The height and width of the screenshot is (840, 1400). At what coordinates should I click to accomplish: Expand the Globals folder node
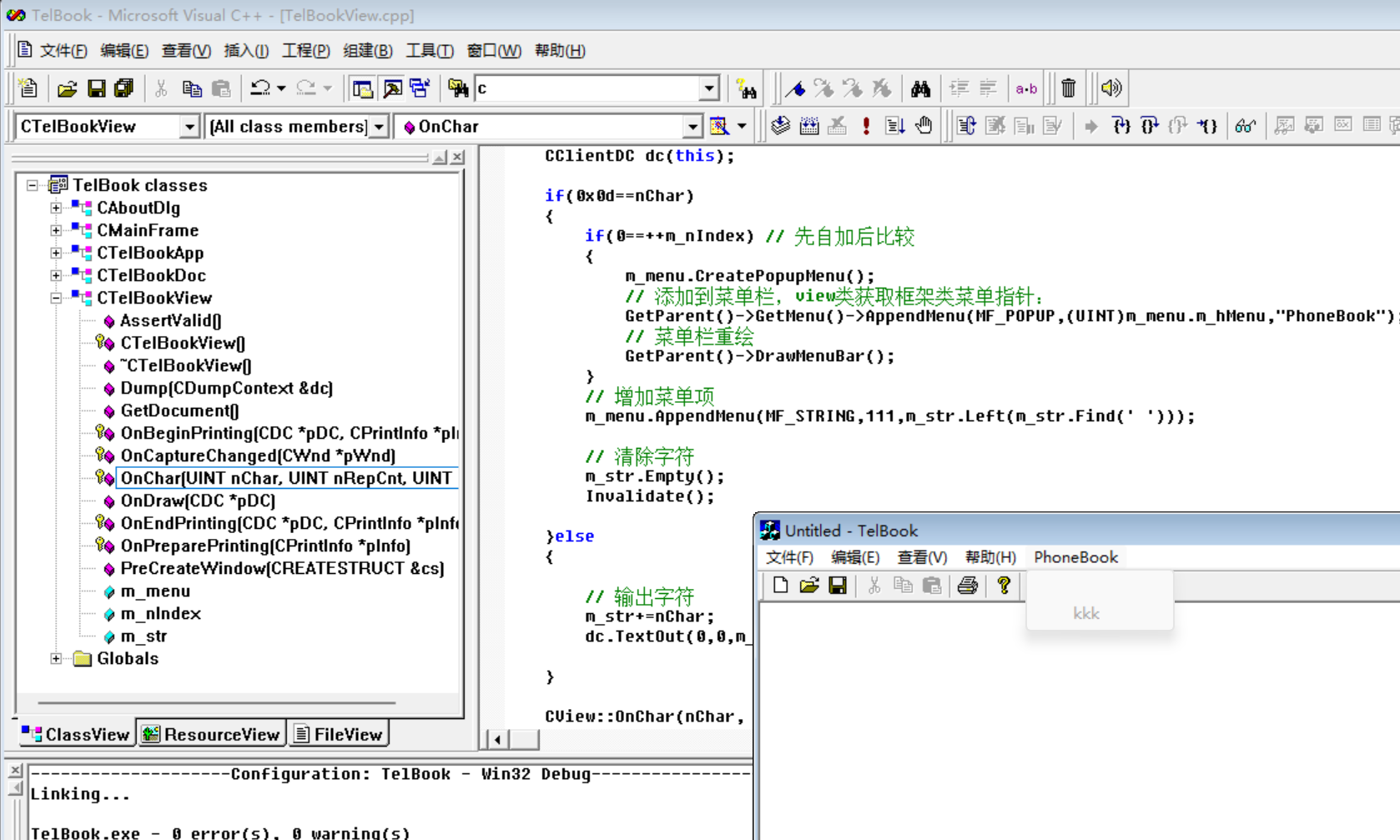tap(56, 658)
